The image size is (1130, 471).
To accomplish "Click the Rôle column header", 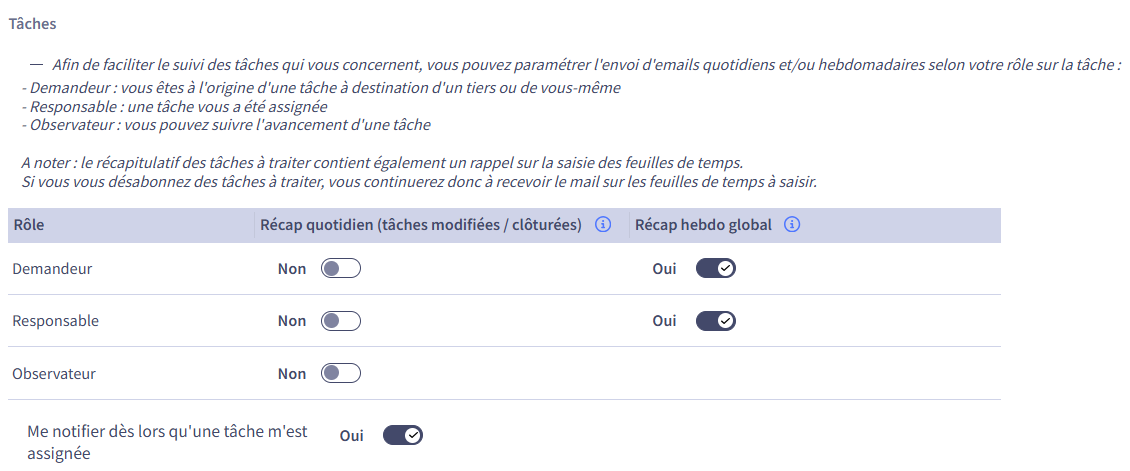I will click(x=28, y=225).
